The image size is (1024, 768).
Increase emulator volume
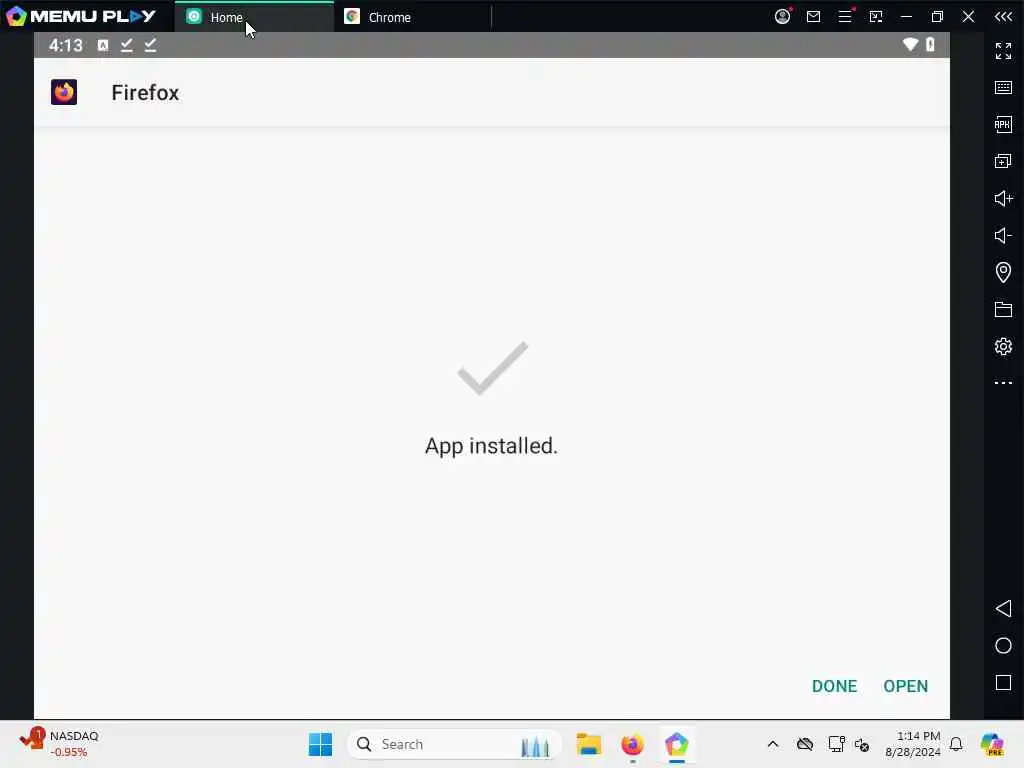tap(1003, 199)
